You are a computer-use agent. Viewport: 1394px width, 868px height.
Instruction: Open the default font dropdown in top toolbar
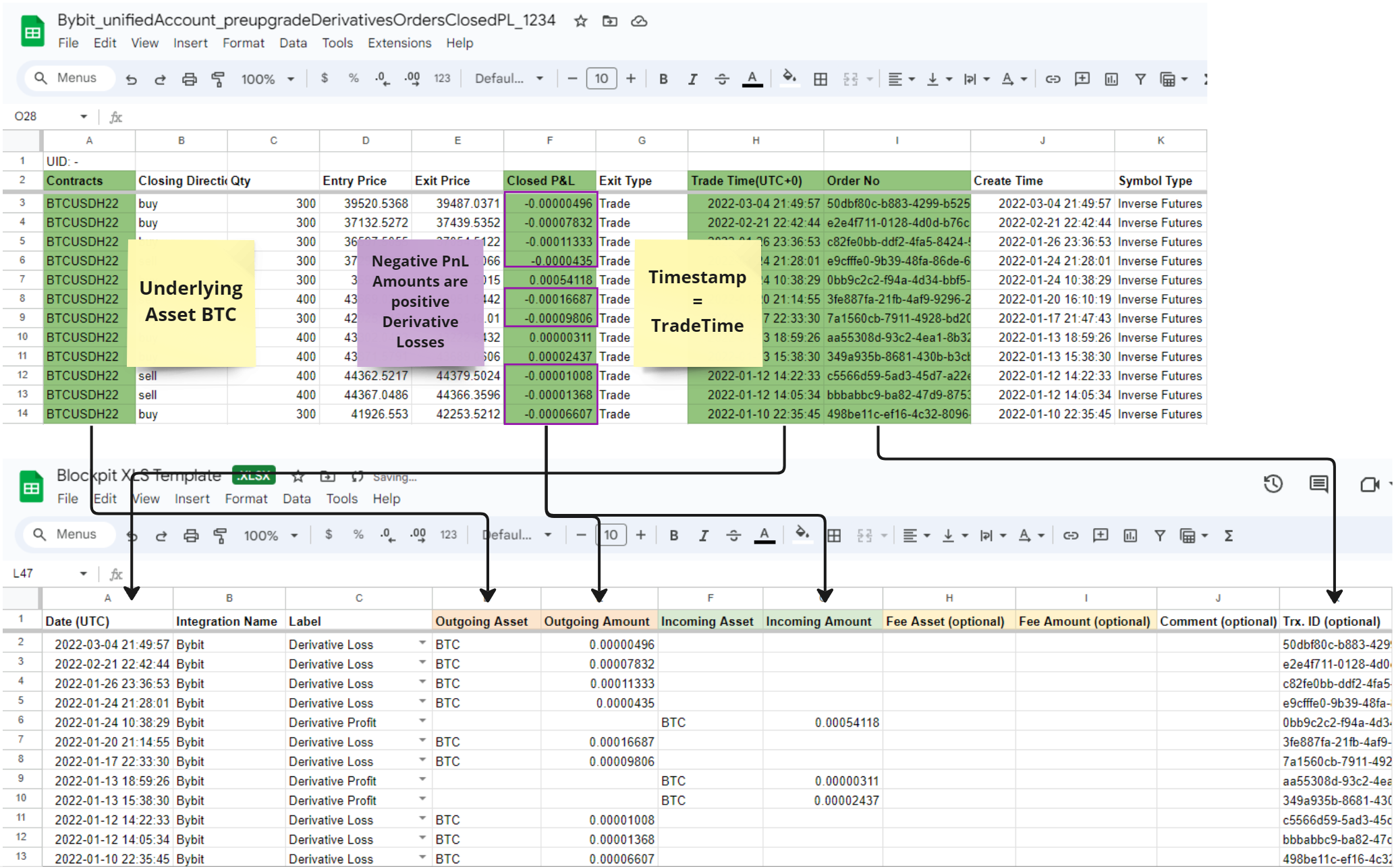(x=509, y=79)
